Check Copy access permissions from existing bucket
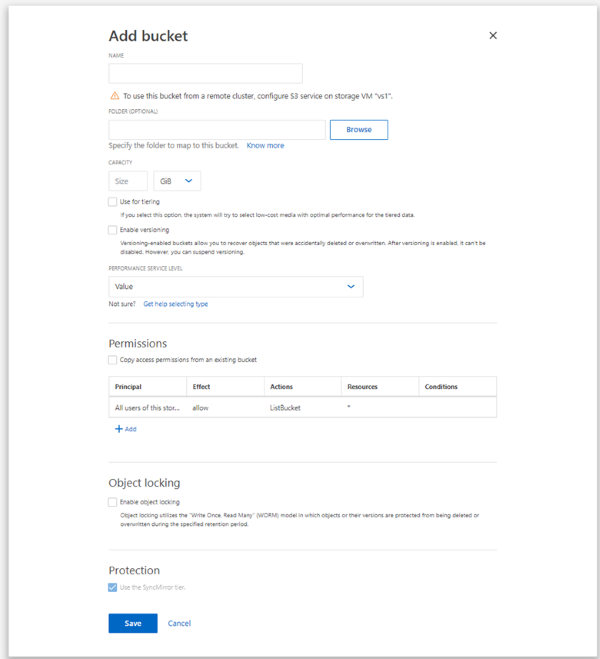This screenshot has width=600, height=659. click(x=113, y=360)
